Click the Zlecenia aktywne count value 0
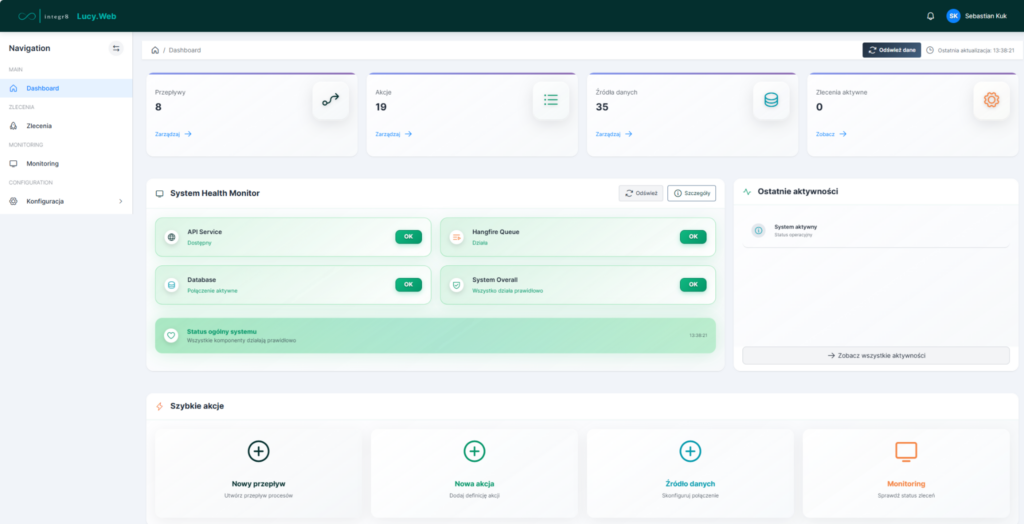The image size is (1024, 524). point(820,107)
